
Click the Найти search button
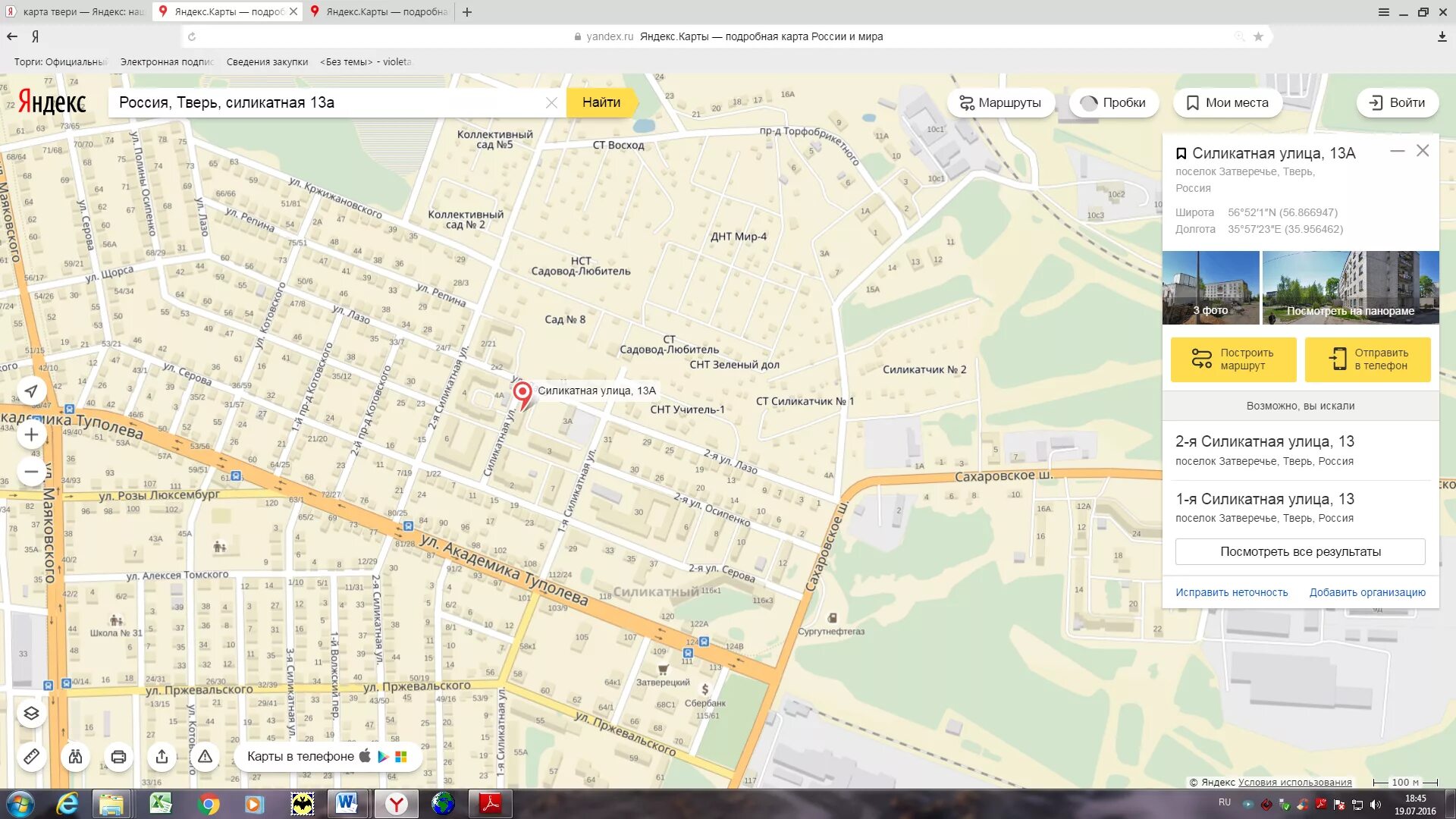point(601,102)
